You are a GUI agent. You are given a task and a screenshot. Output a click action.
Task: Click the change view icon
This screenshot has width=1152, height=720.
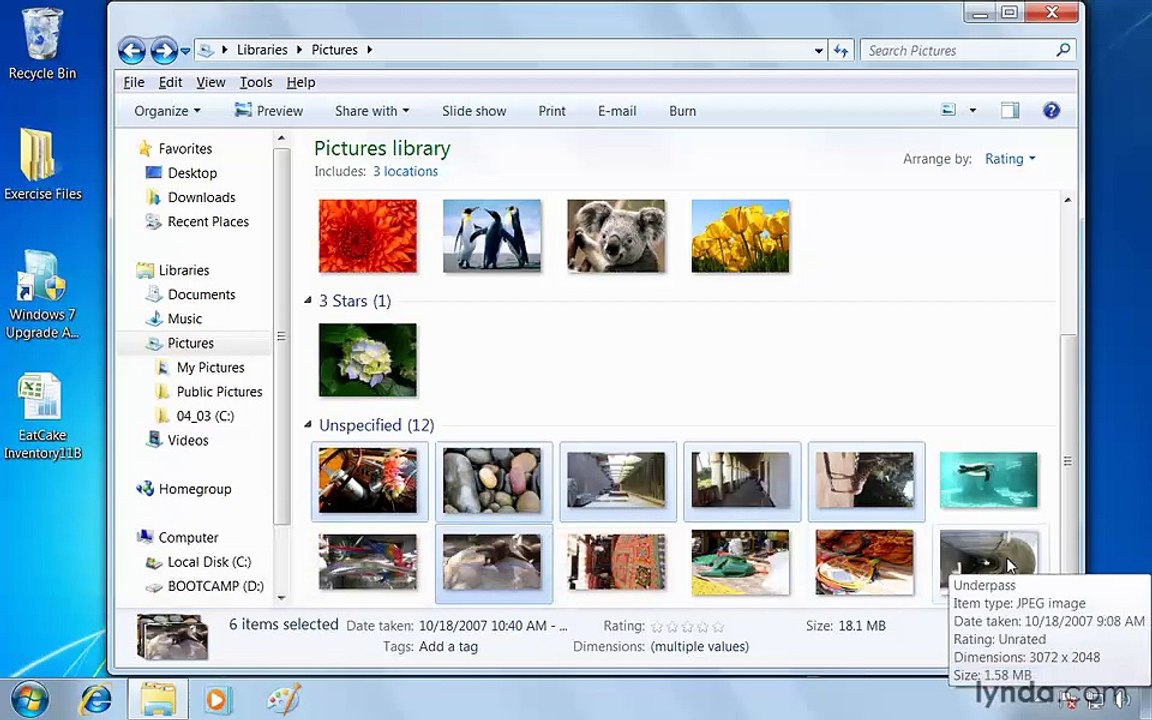[948, 110]
